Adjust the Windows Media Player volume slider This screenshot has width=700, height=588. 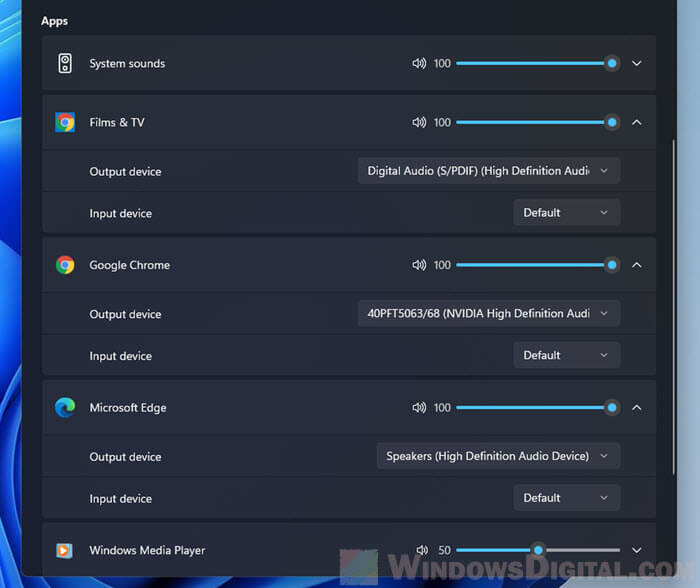click(x=538, y=550)
